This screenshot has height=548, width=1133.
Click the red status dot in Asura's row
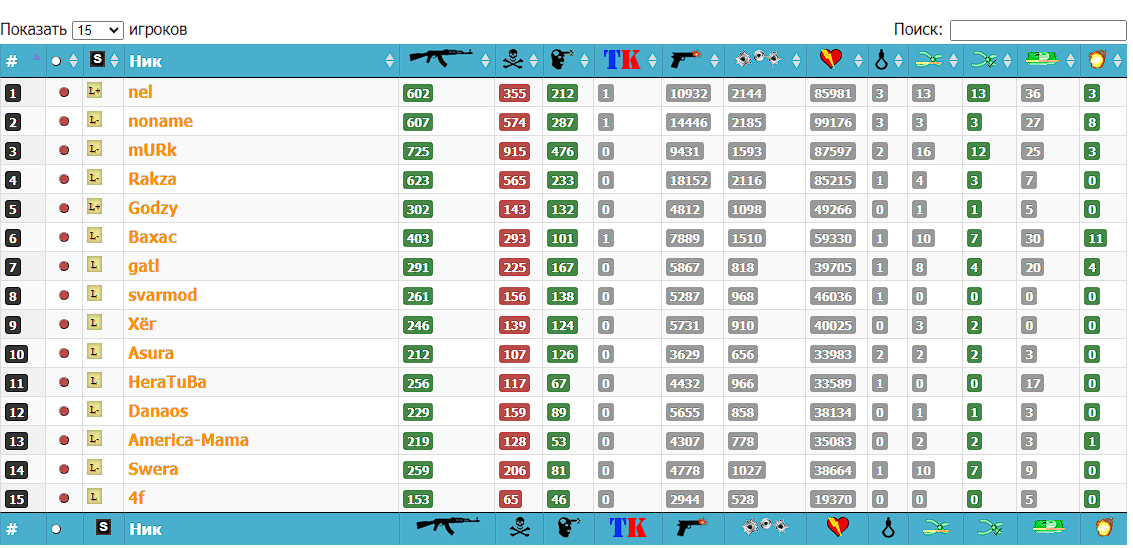tap(64, 353)
